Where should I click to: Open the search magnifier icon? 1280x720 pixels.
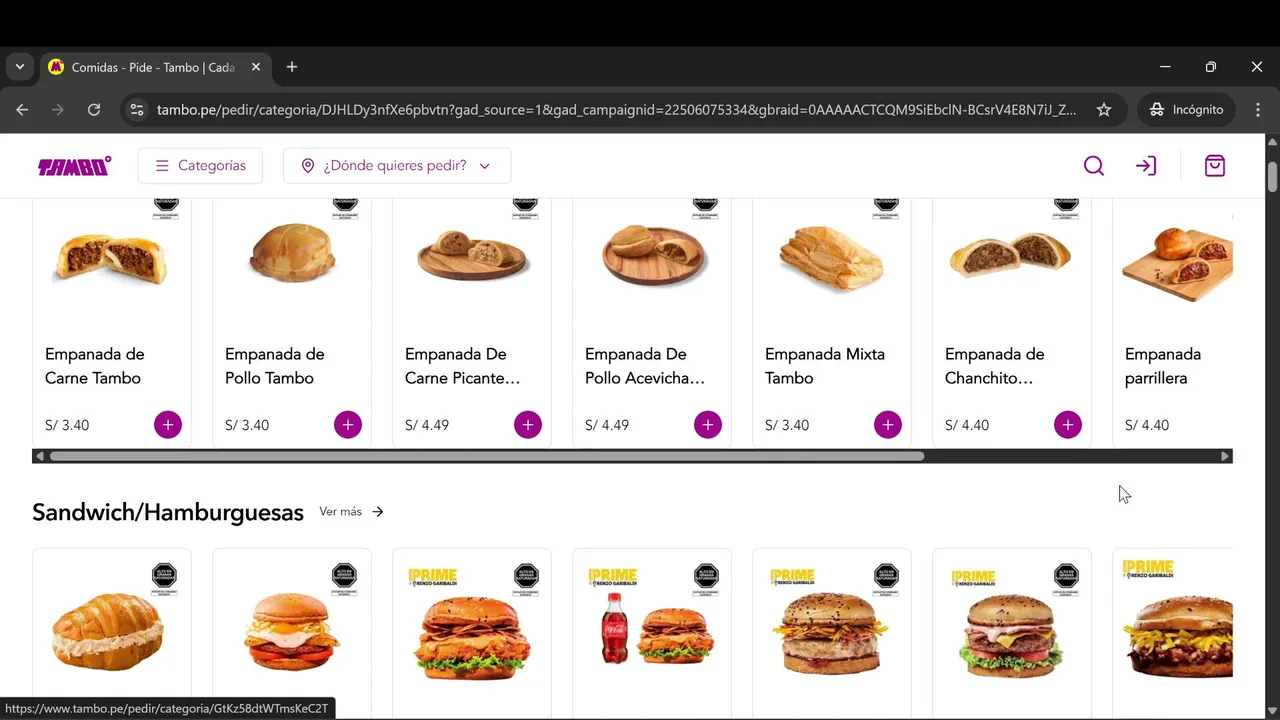pos(1094,166)
